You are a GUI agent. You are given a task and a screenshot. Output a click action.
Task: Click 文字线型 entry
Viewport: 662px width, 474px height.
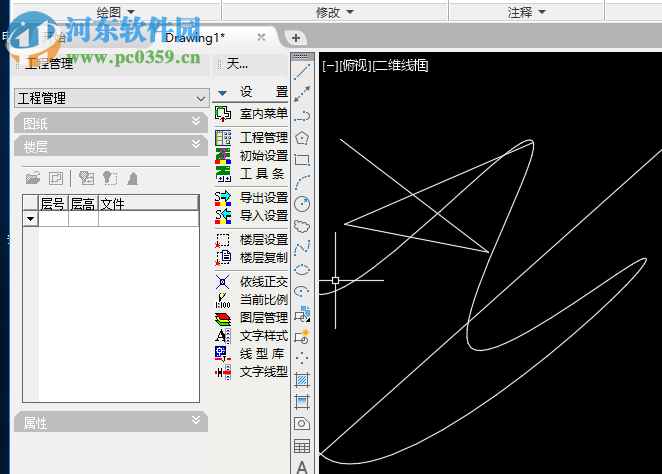click(251, 372)
